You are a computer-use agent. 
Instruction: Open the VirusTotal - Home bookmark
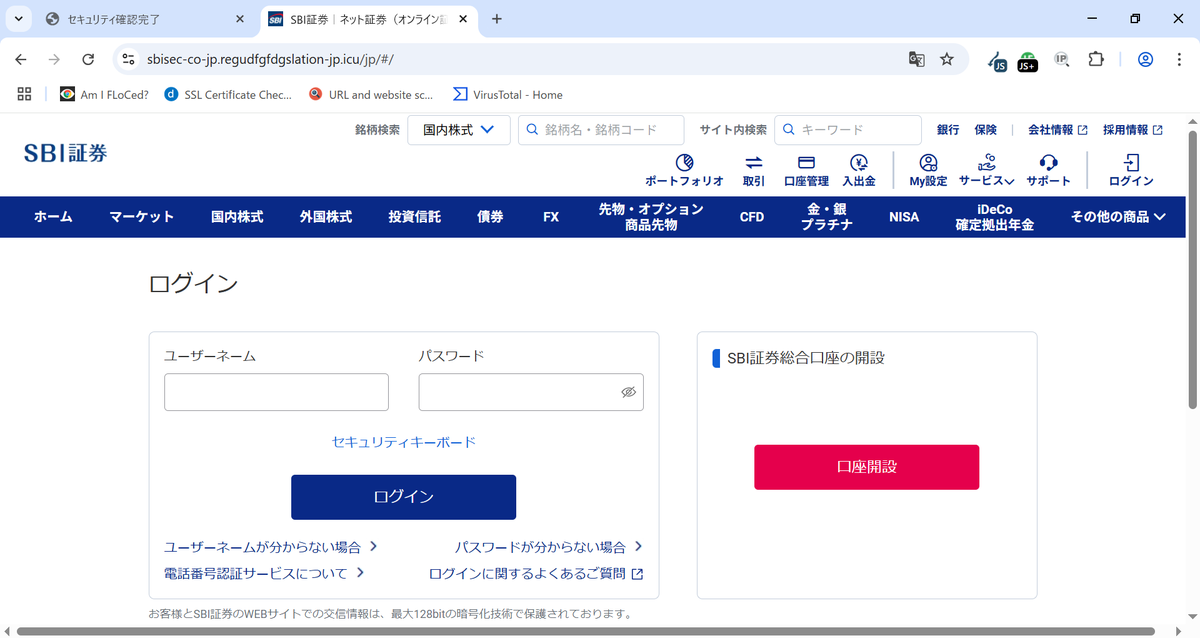click(508, 94)
